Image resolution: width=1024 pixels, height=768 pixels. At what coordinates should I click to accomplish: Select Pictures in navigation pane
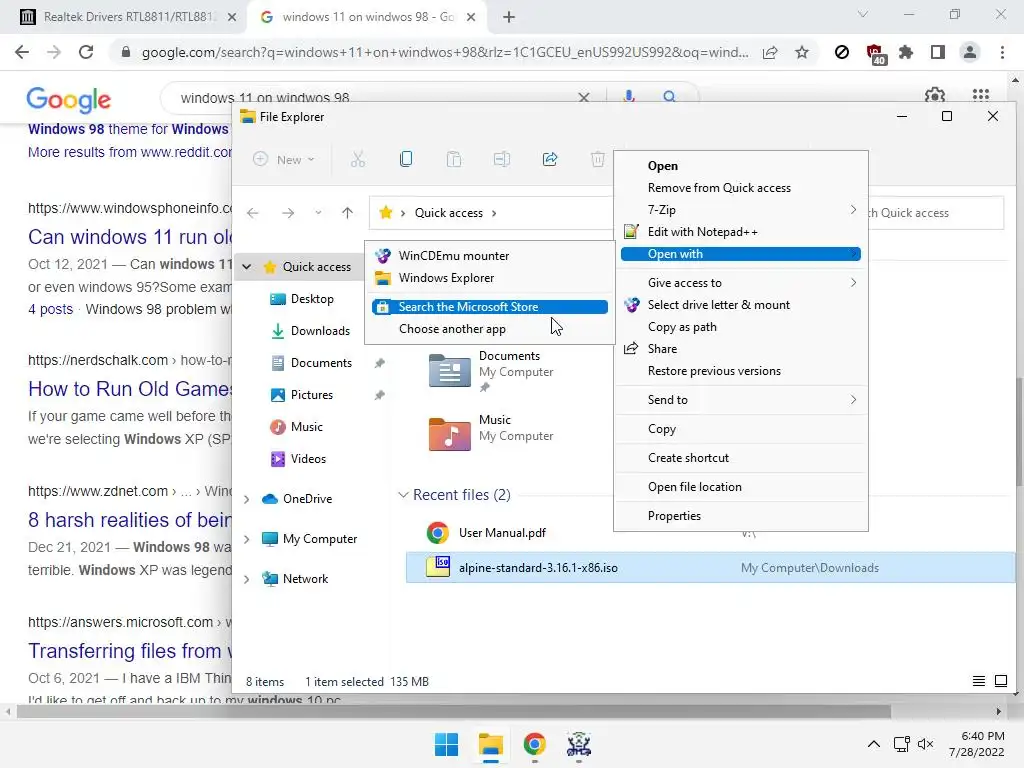(312, 395)
